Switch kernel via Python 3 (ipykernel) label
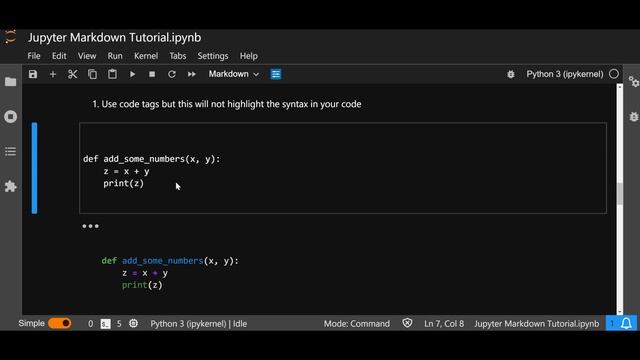Viewport: 640px width, 360px height. [x=564, y=74]
